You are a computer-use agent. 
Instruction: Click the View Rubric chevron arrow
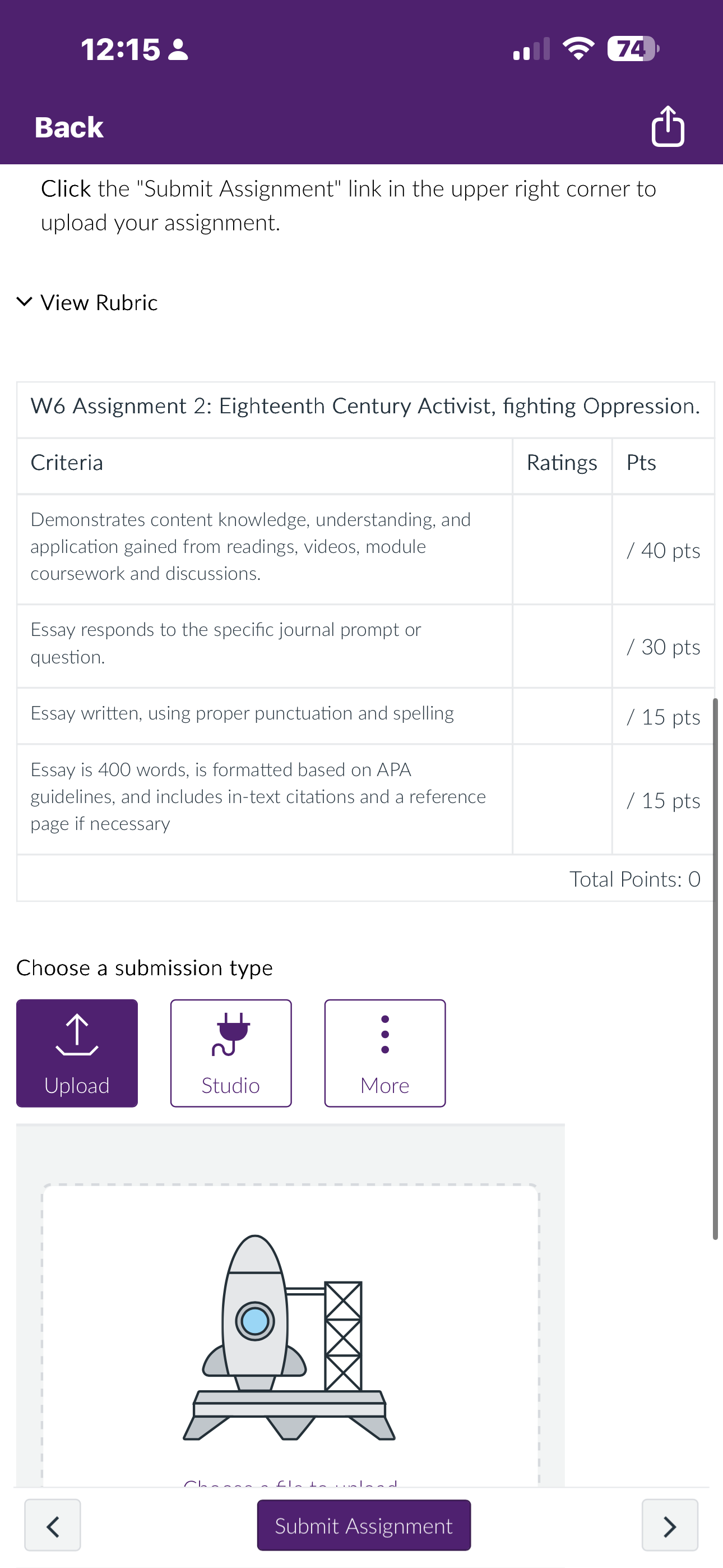[24, 301]
